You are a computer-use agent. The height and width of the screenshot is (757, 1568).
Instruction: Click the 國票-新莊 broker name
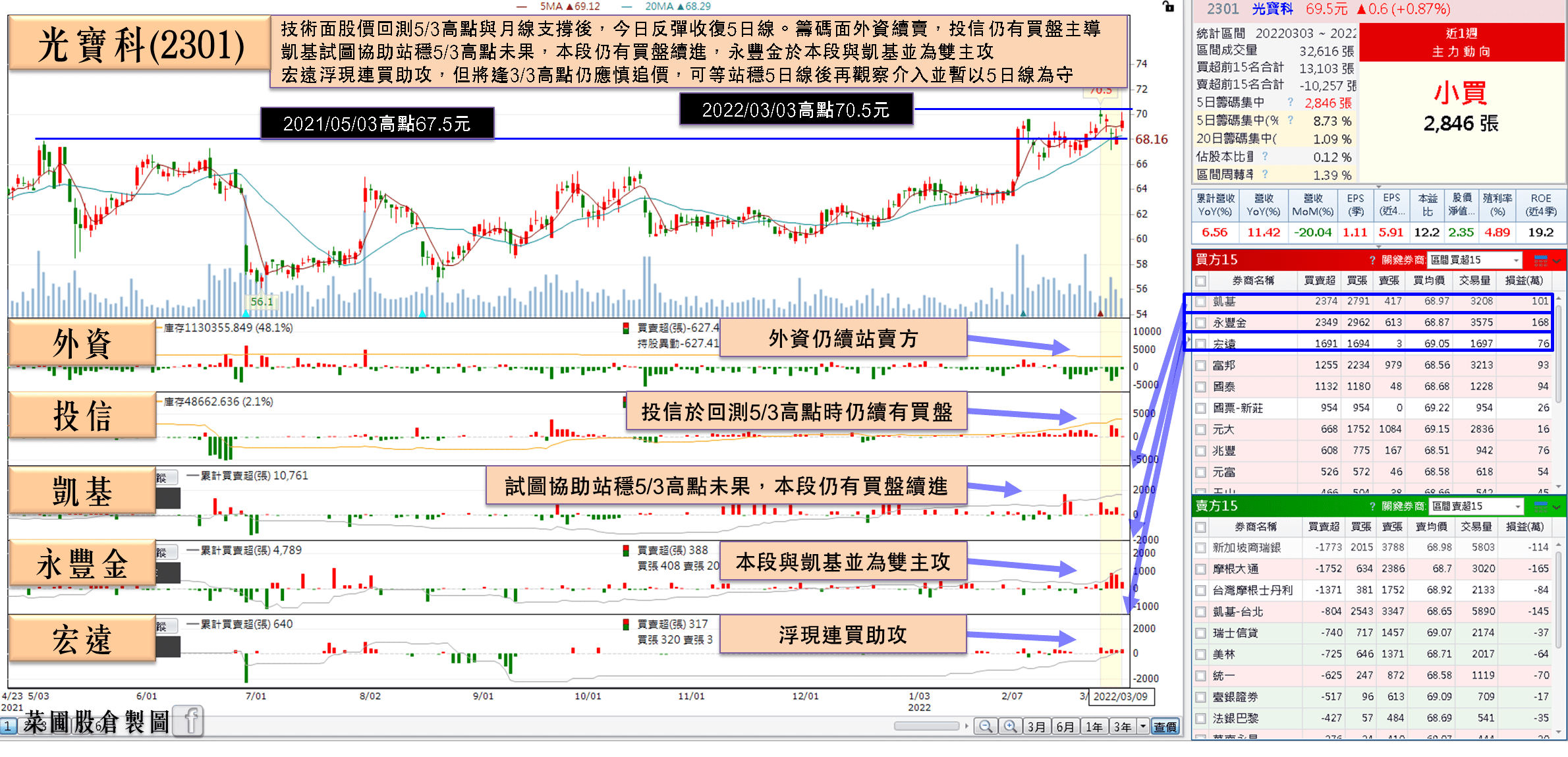click(x=1237, y=408)
